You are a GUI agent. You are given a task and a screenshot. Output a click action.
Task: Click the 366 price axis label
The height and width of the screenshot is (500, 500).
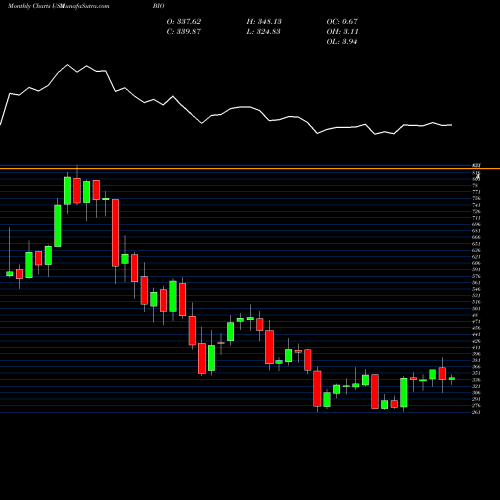pos(476,367)
